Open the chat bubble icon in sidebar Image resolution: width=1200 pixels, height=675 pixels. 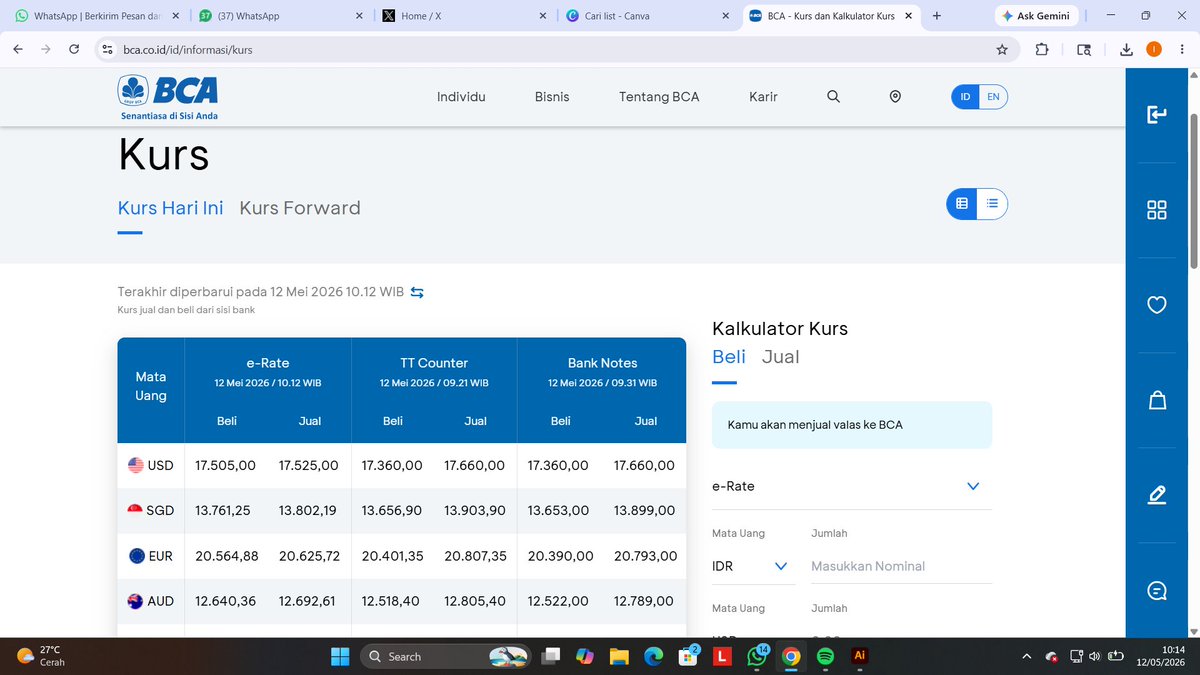[1157, 590]
